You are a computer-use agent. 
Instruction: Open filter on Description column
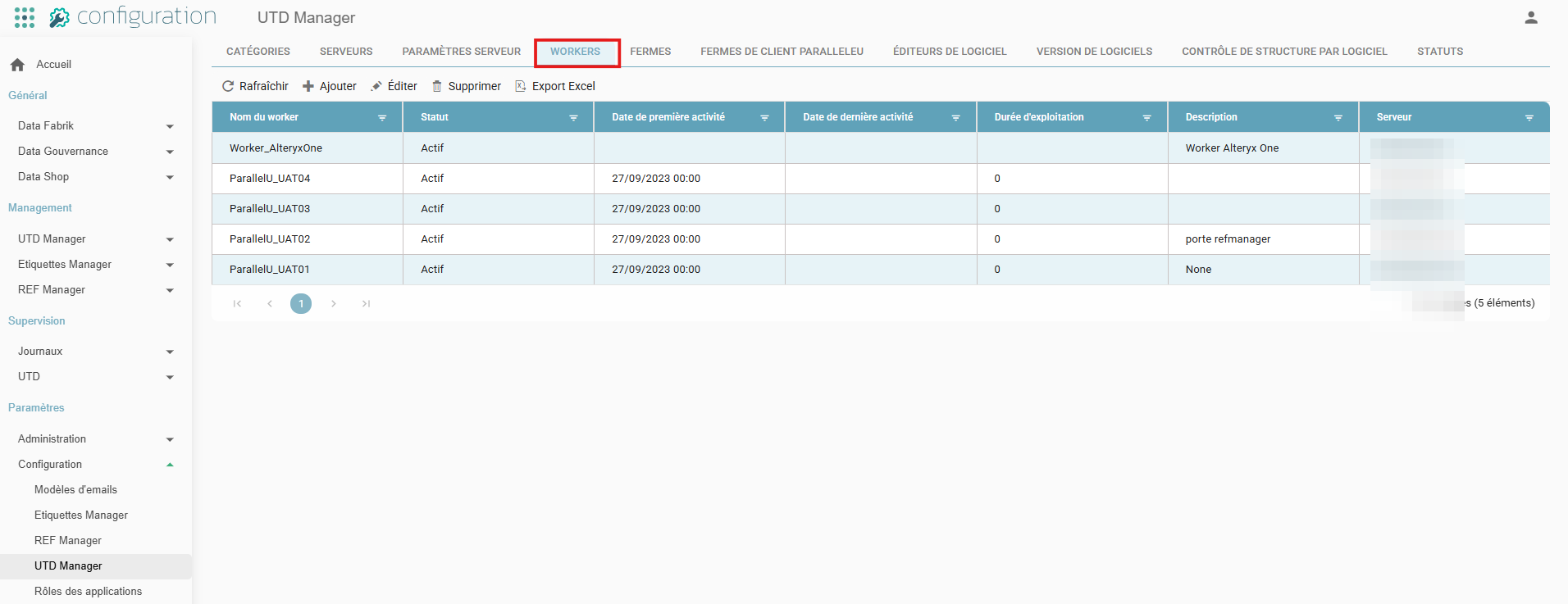pos(1338,118)
